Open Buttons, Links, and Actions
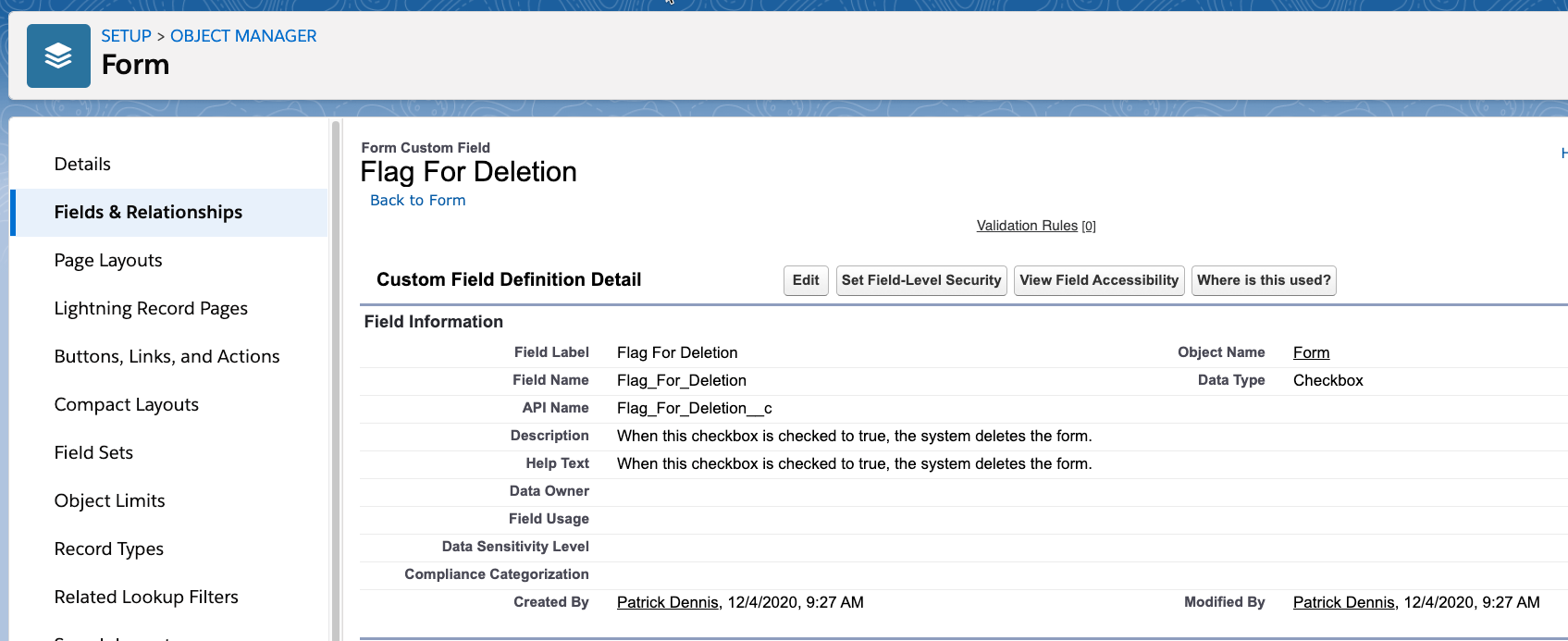 (167, 356)
